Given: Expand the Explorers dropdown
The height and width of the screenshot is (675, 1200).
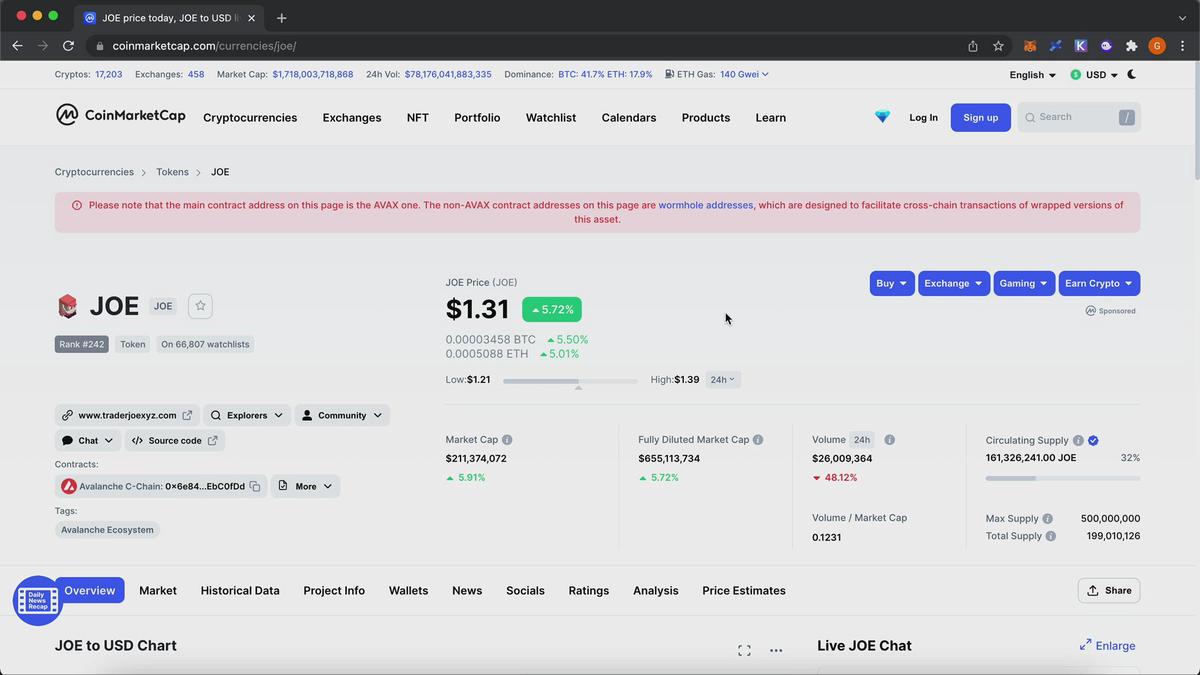Looking at the screenshot, I should coord(247,415).
